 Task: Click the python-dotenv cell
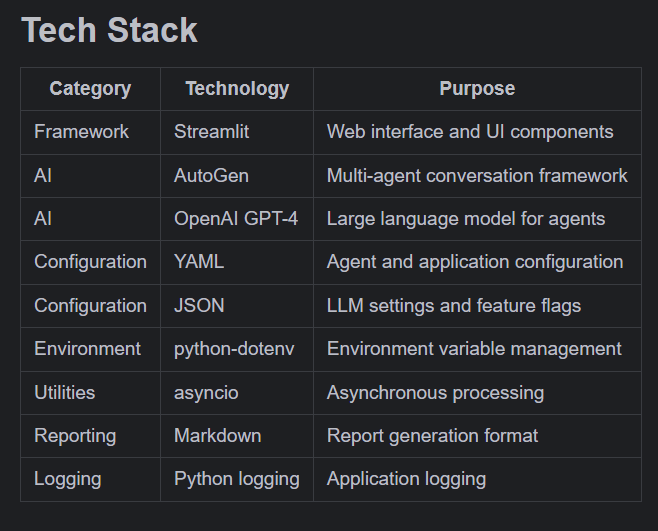[237, 349]
